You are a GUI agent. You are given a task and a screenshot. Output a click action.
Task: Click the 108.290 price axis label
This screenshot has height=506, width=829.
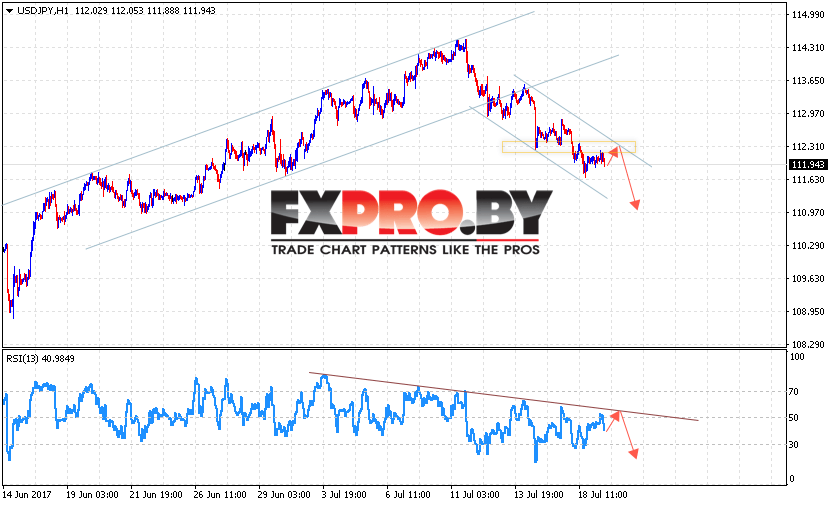(808, 344)
